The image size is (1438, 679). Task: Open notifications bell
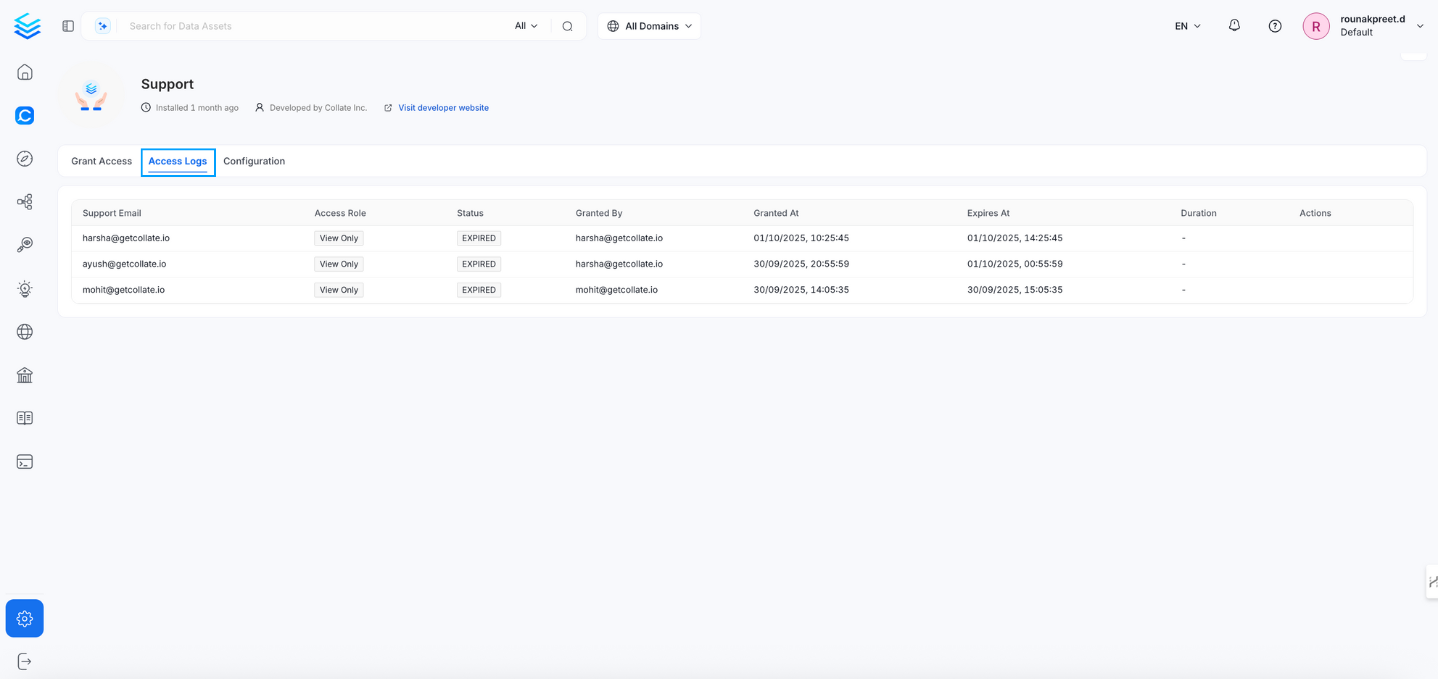pyautogui.click(x=1234, y=26)
